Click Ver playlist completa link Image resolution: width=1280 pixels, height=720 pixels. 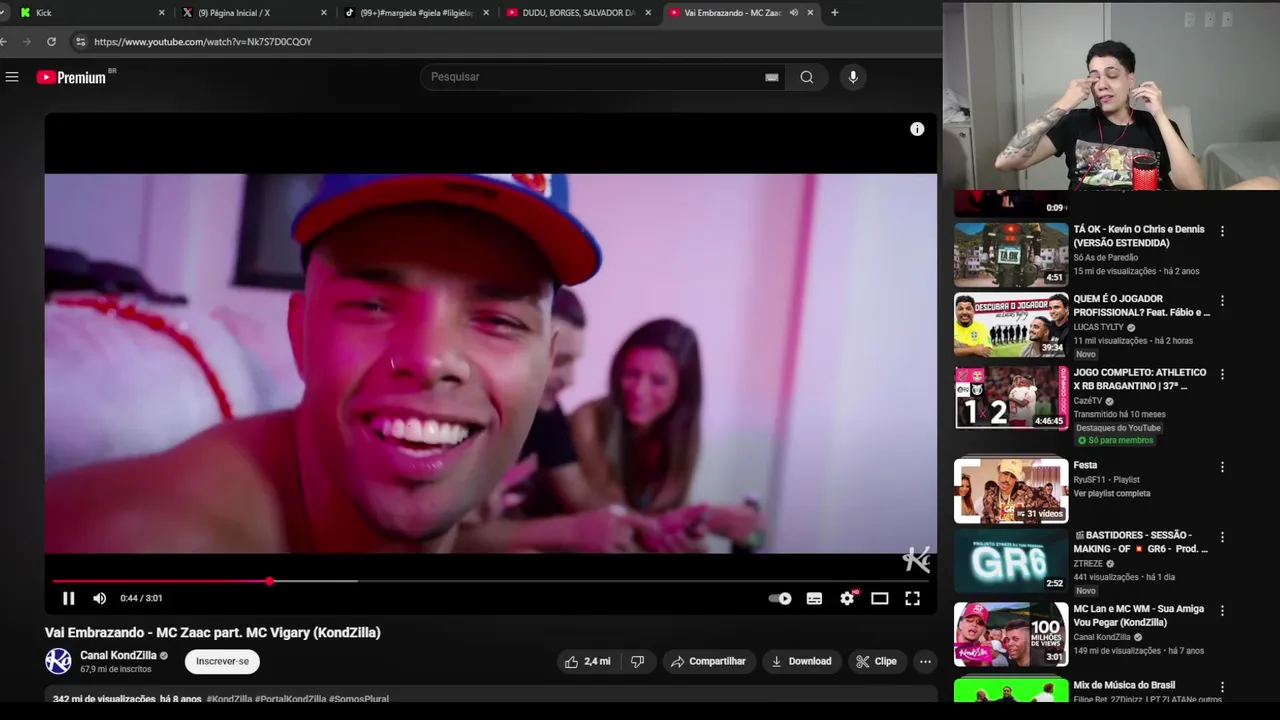pyautogui.click(x=1112, y=493)
